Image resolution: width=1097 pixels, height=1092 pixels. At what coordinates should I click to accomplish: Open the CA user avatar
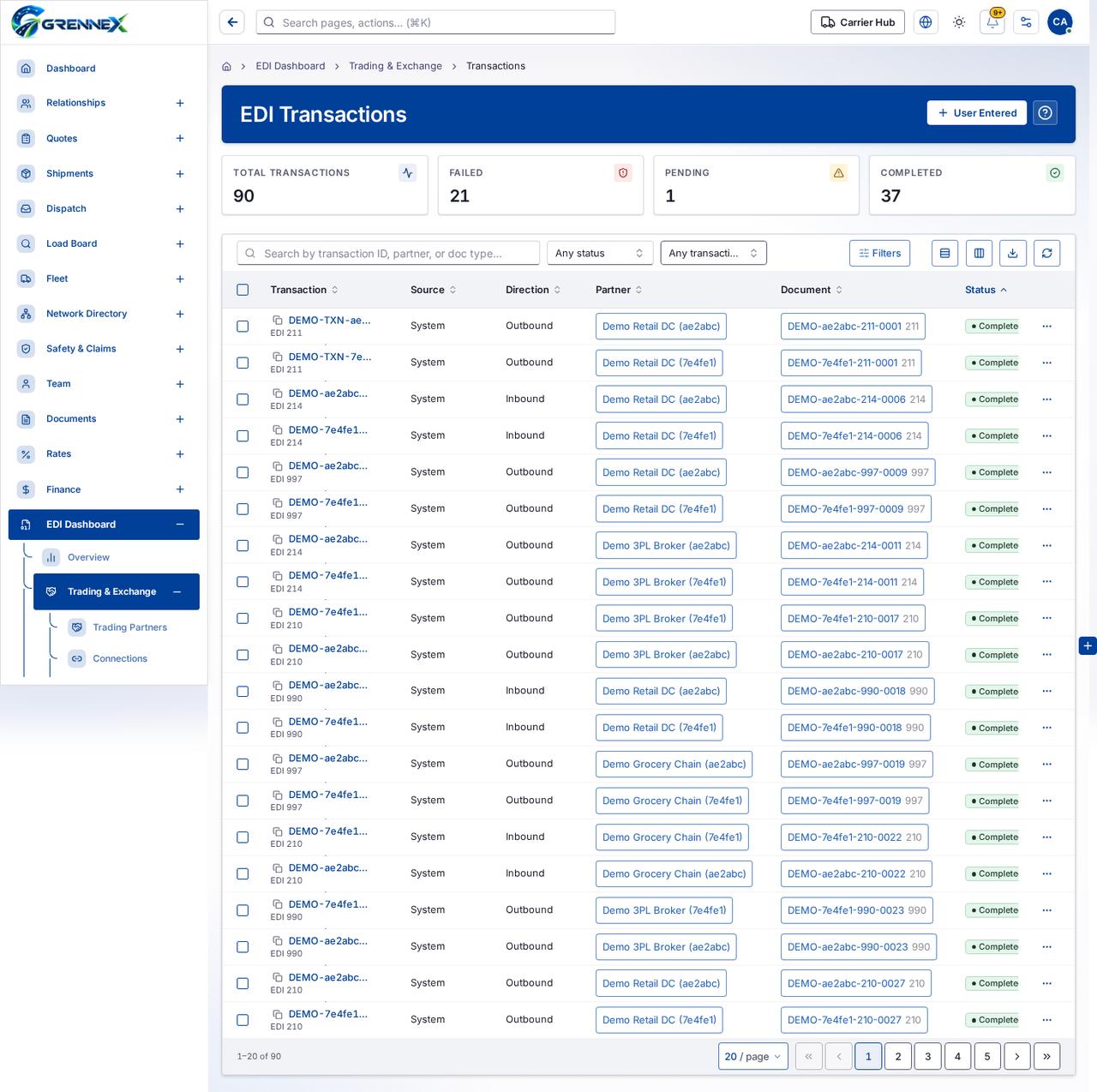click(x=1060, y=22)
